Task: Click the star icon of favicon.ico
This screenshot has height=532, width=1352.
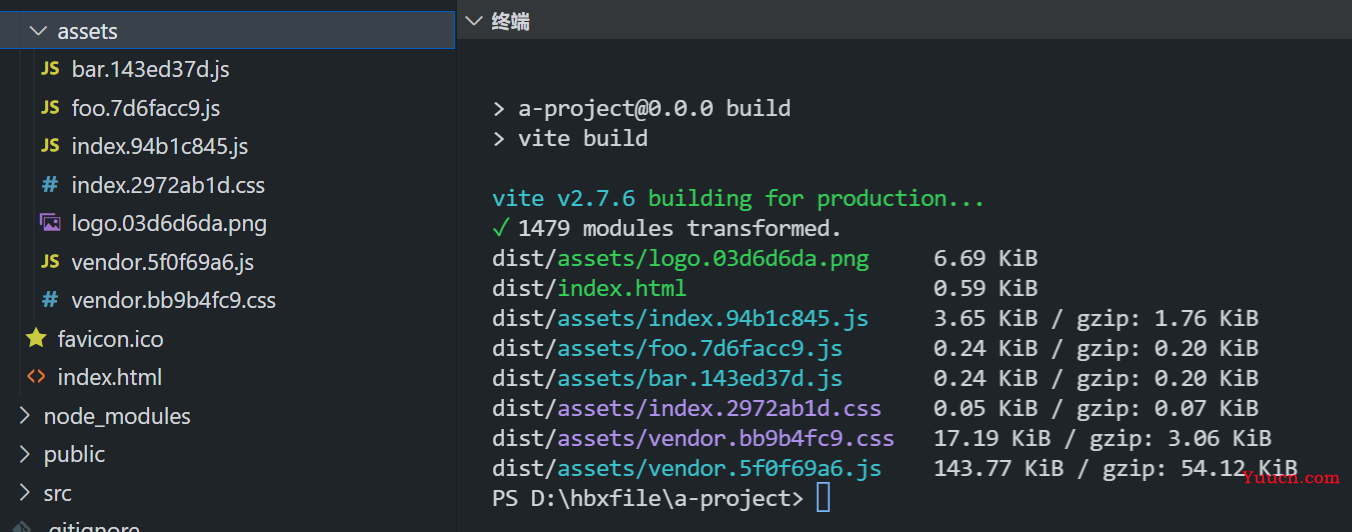Action: pyautogui.click(x=36, y=339)
